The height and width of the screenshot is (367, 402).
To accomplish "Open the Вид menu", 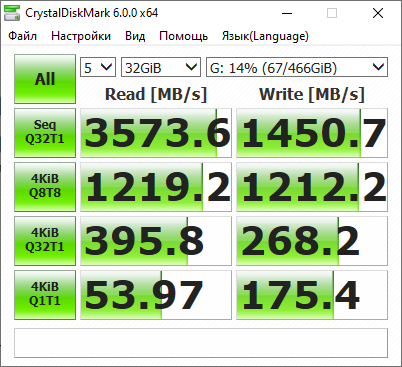I will [x=135, y=36].
